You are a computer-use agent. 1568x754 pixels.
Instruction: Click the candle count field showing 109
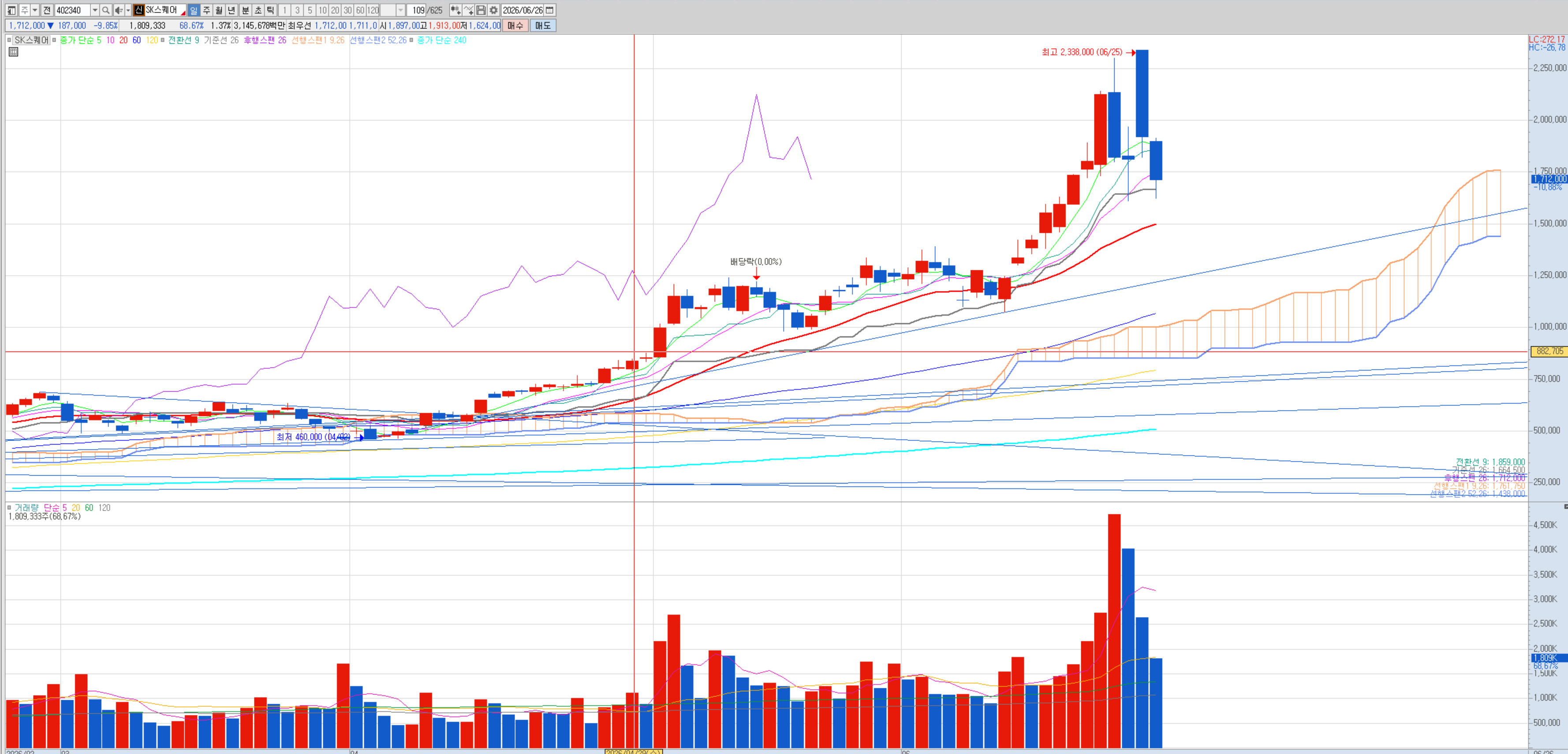[x=416, y=10]
